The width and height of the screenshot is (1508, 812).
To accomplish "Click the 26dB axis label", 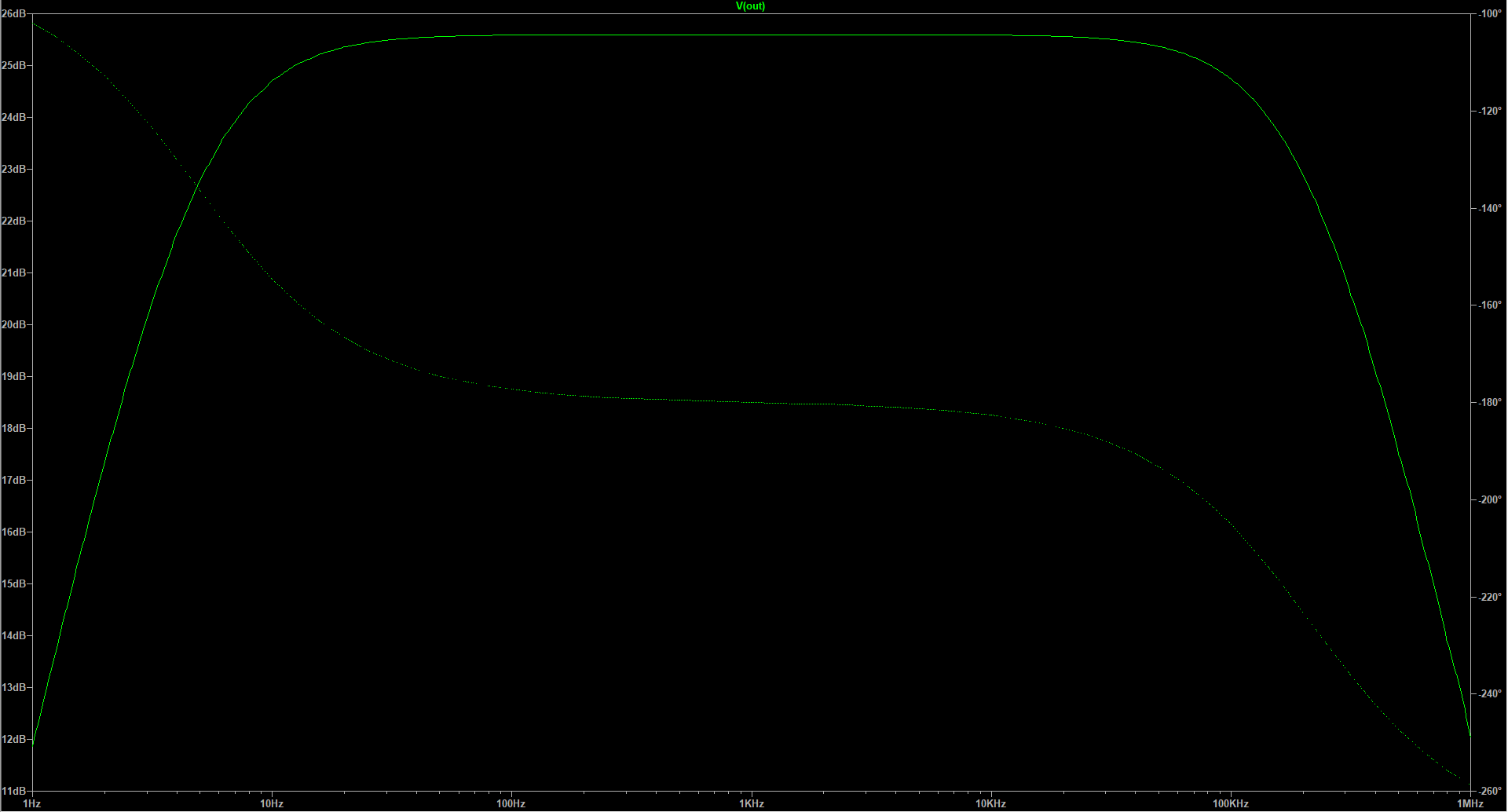I will pos(13,13).
